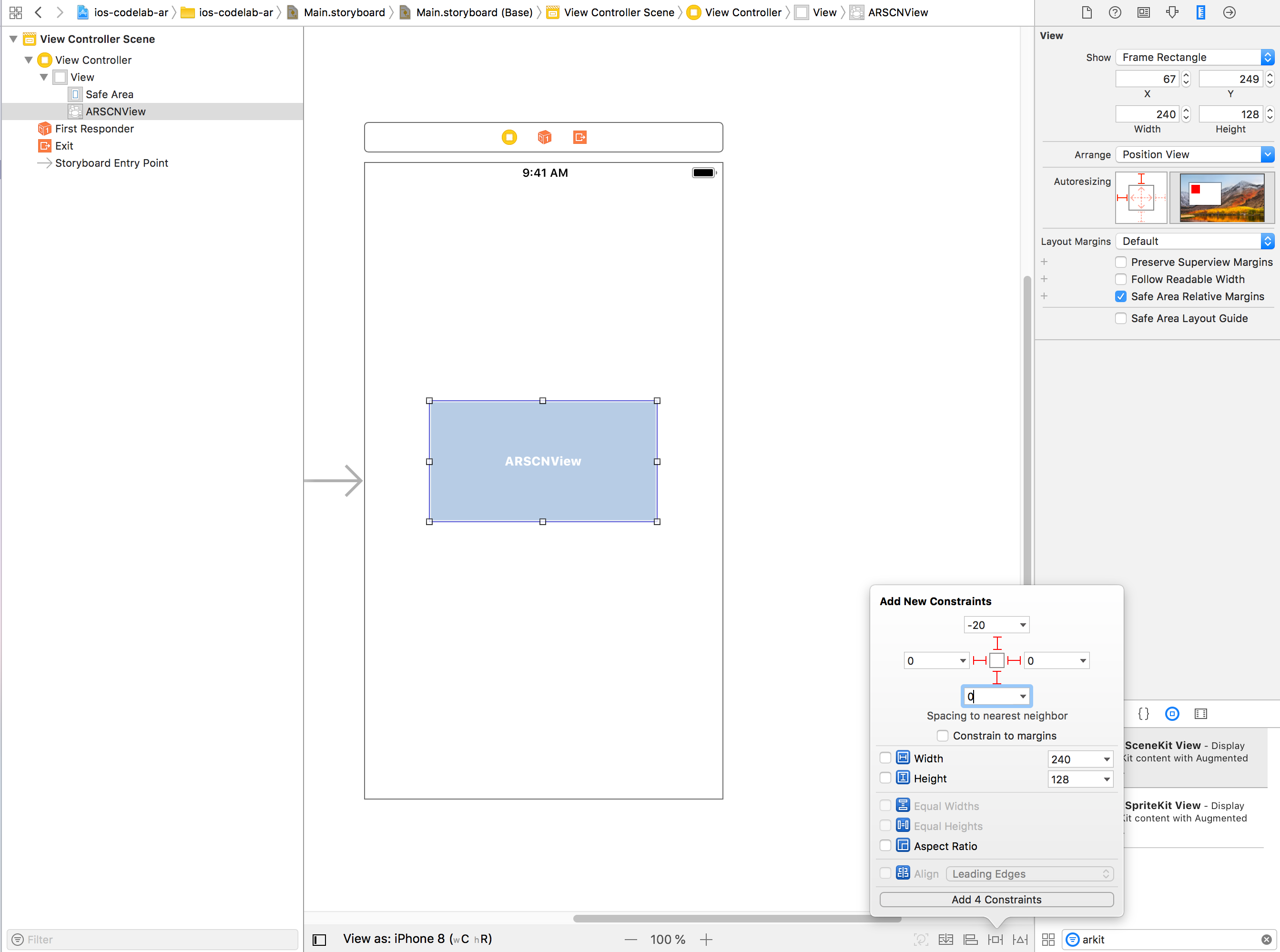Click canvas horizontal scrollbar
This screenshot has height=952, width=1280.
737,918
